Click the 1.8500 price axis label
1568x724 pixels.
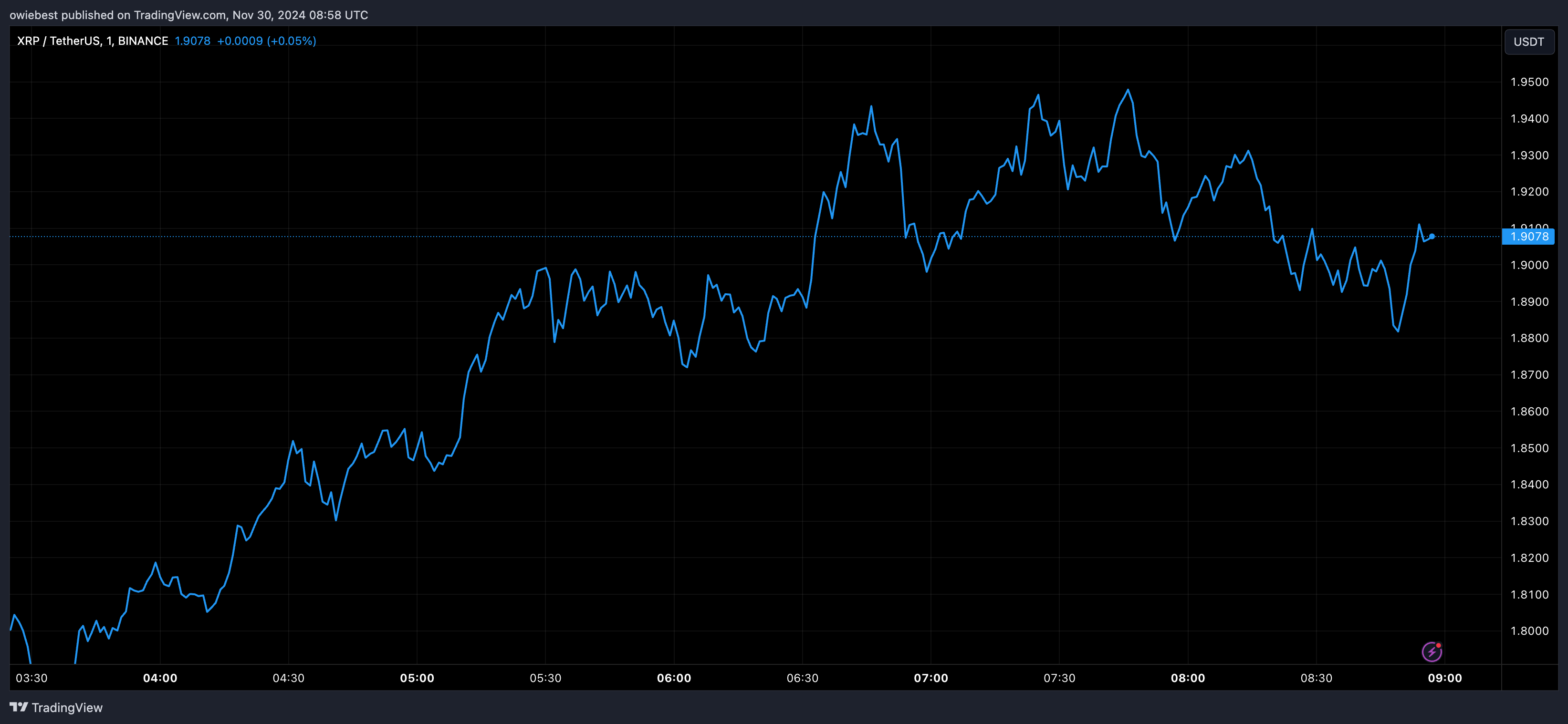coord(1530,448)
